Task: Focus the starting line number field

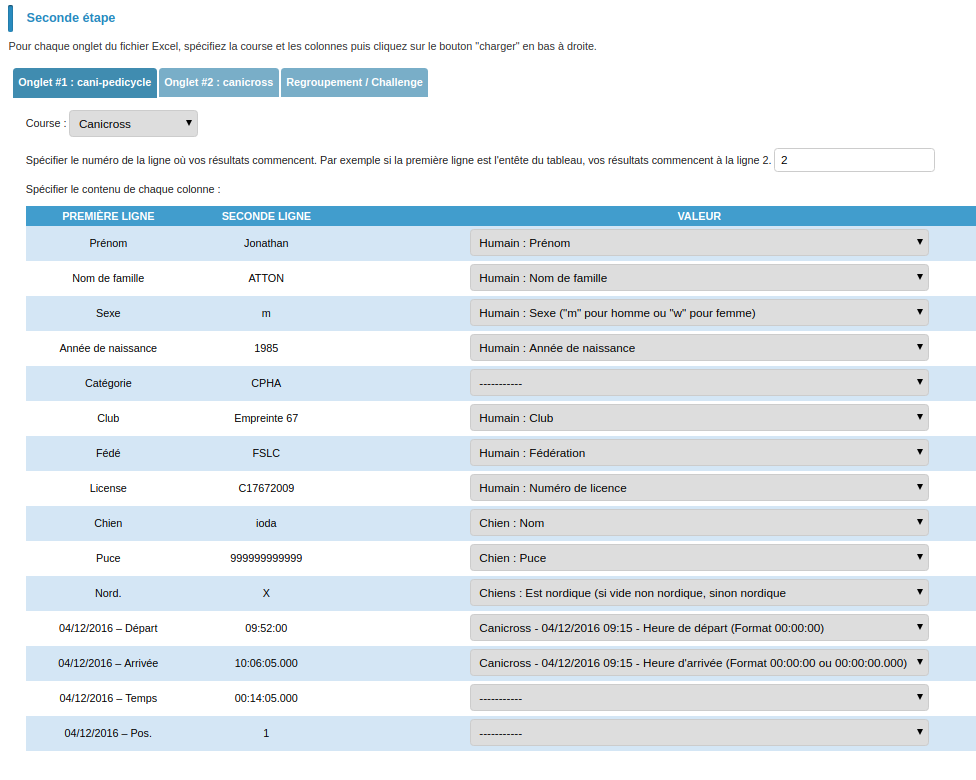Action: point(854,160)
